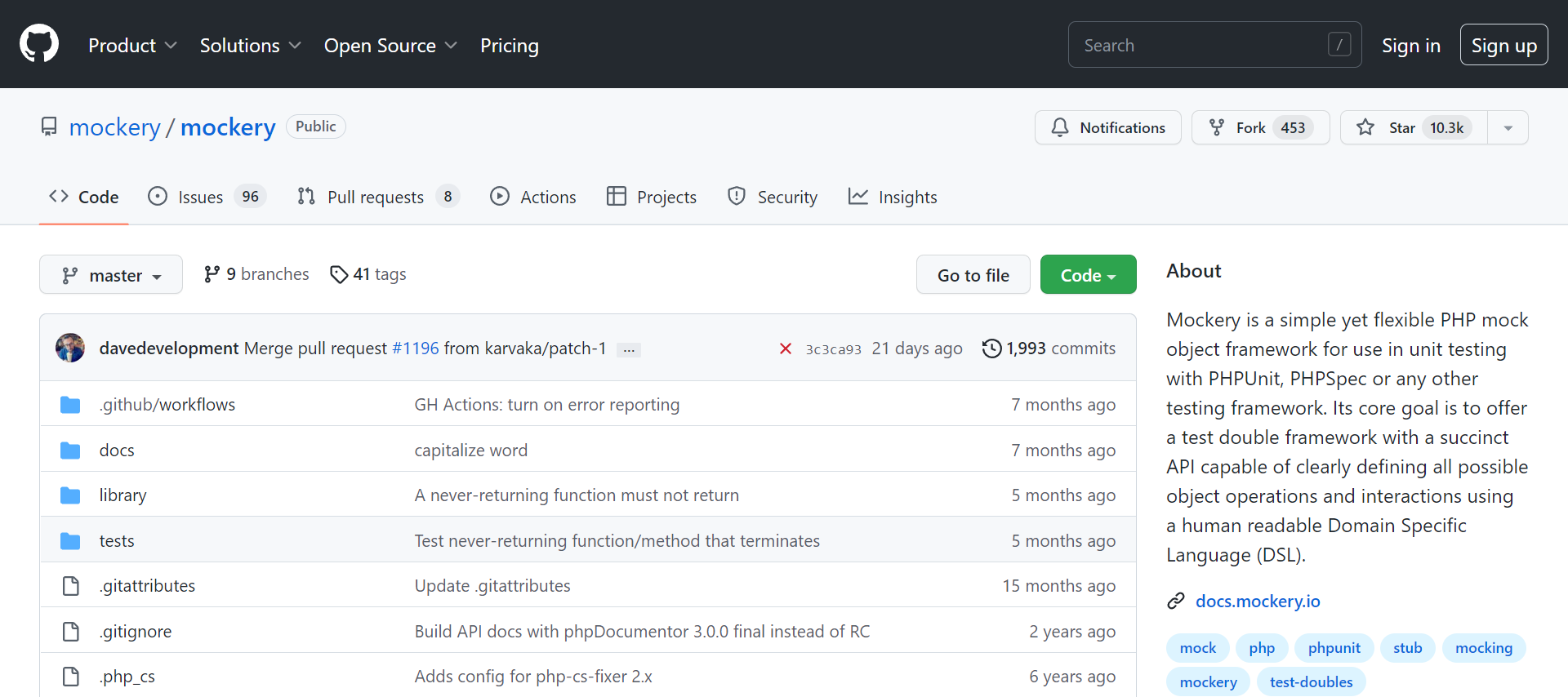Open the .gitattributes file name
Viewport: 1568px width, 697px height.
pyautogui.click(x=147, y=586)
